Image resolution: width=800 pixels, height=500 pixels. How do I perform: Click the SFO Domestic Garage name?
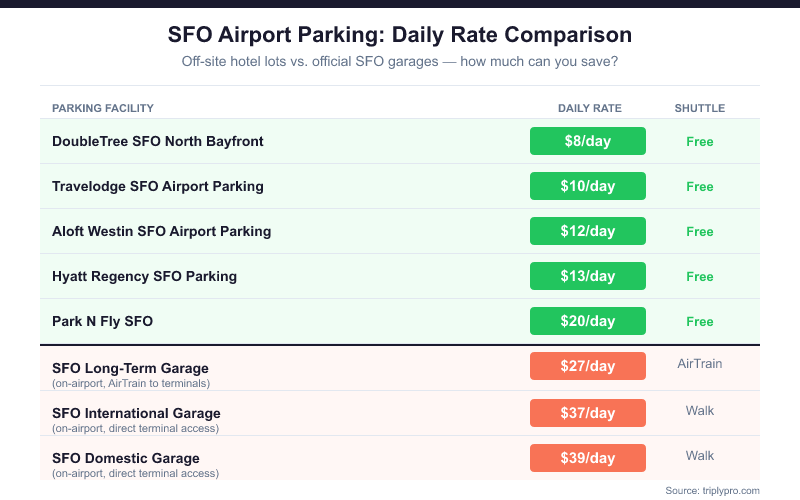[x=126, y=458]
